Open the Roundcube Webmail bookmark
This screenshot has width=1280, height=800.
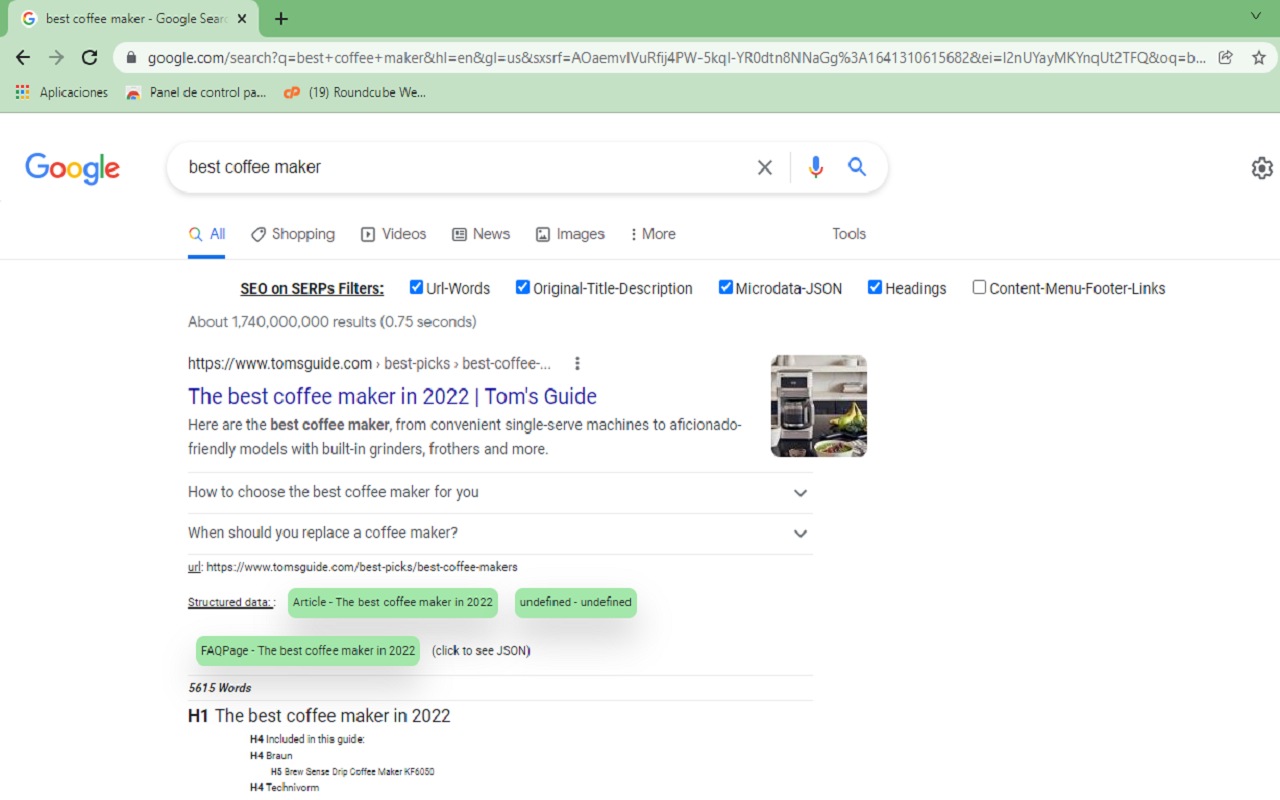pyautogui.click(x=355, y=92)
